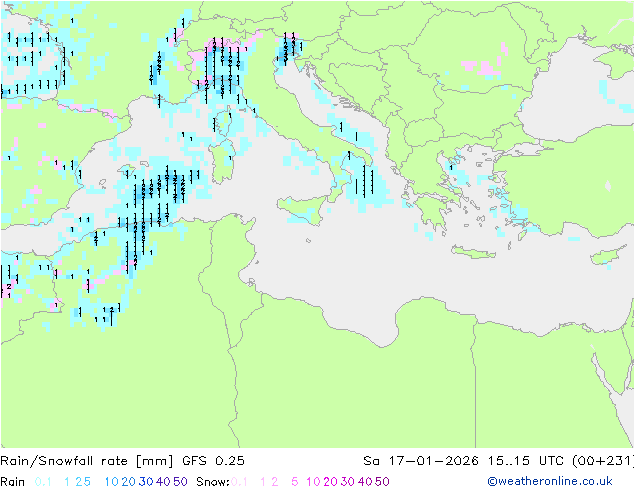Click the island of Corsica on the map

(x=223, y=122)
